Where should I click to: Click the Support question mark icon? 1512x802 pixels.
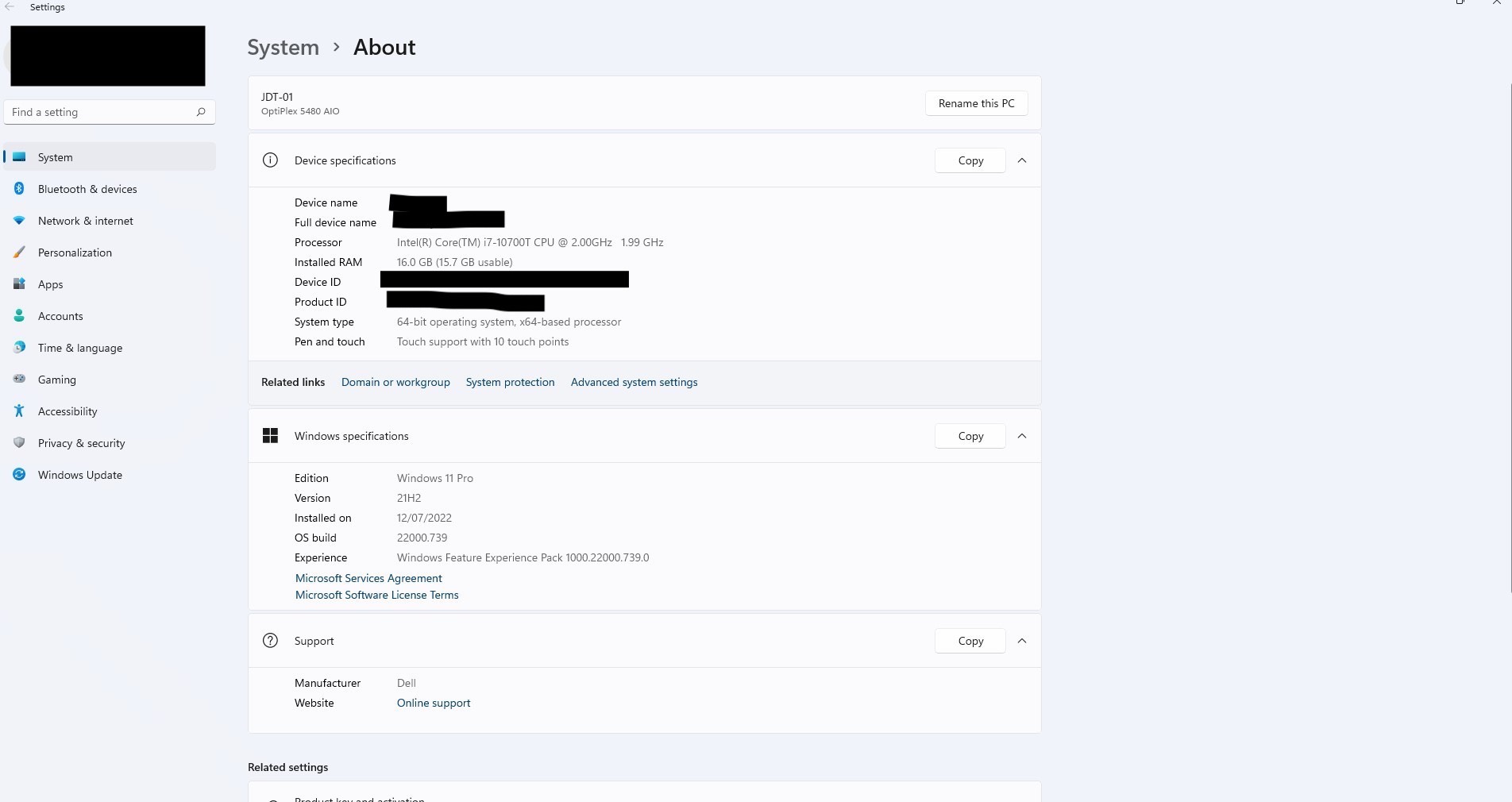[270, 641]
